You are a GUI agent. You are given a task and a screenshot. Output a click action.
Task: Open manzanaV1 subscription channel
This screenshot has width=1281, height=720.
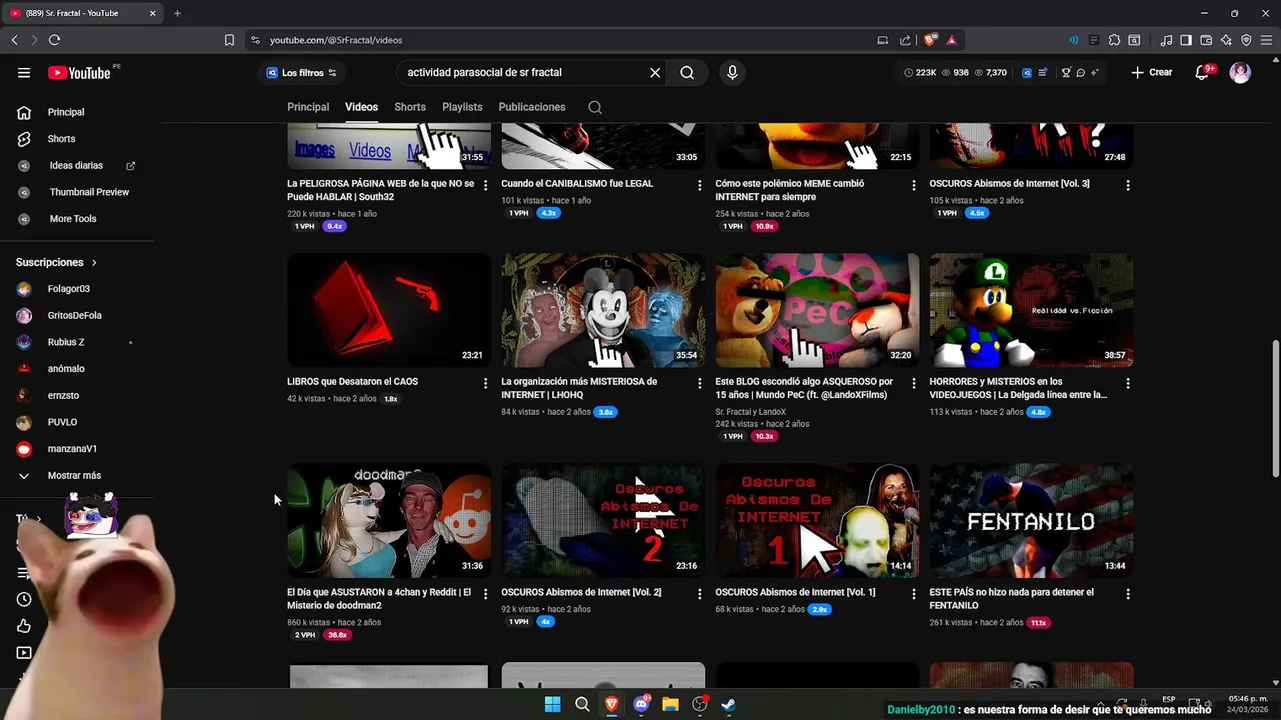tap(72, 449)
